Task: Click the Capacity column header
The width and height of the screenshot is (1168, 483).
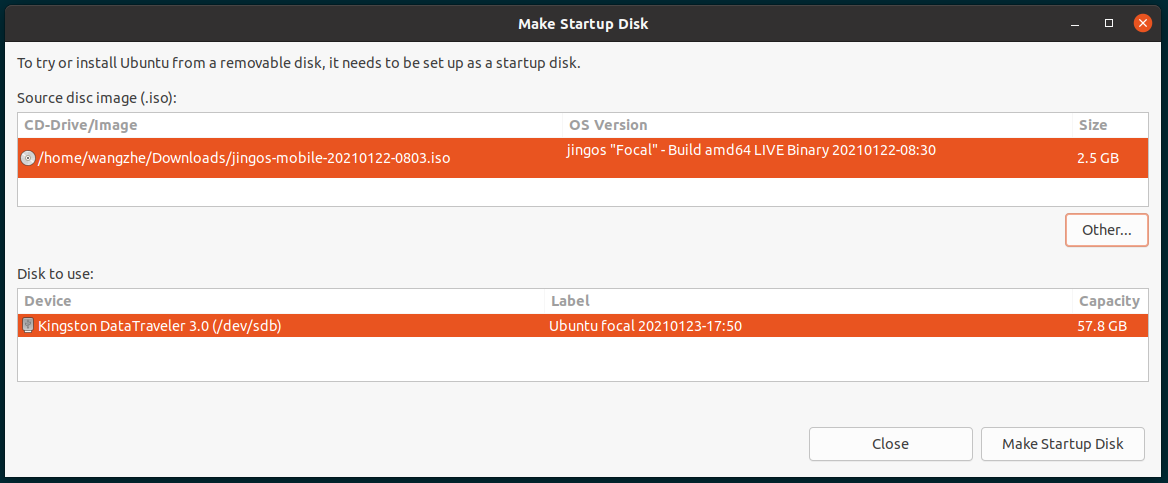Action: (x=1109, y=300)
